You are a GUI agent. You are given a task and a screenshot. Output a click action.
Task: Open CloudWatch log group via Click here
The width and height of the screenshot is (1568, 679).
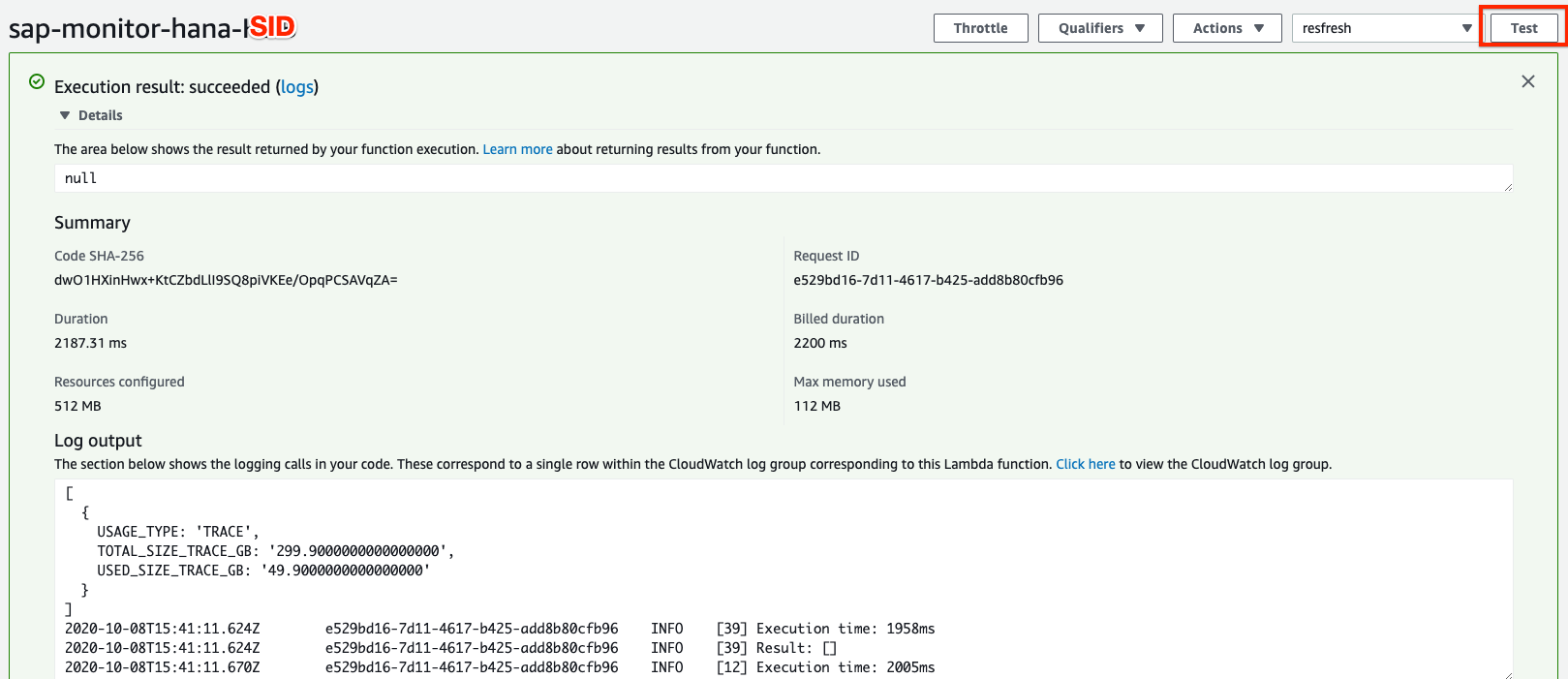(1085, 464)
